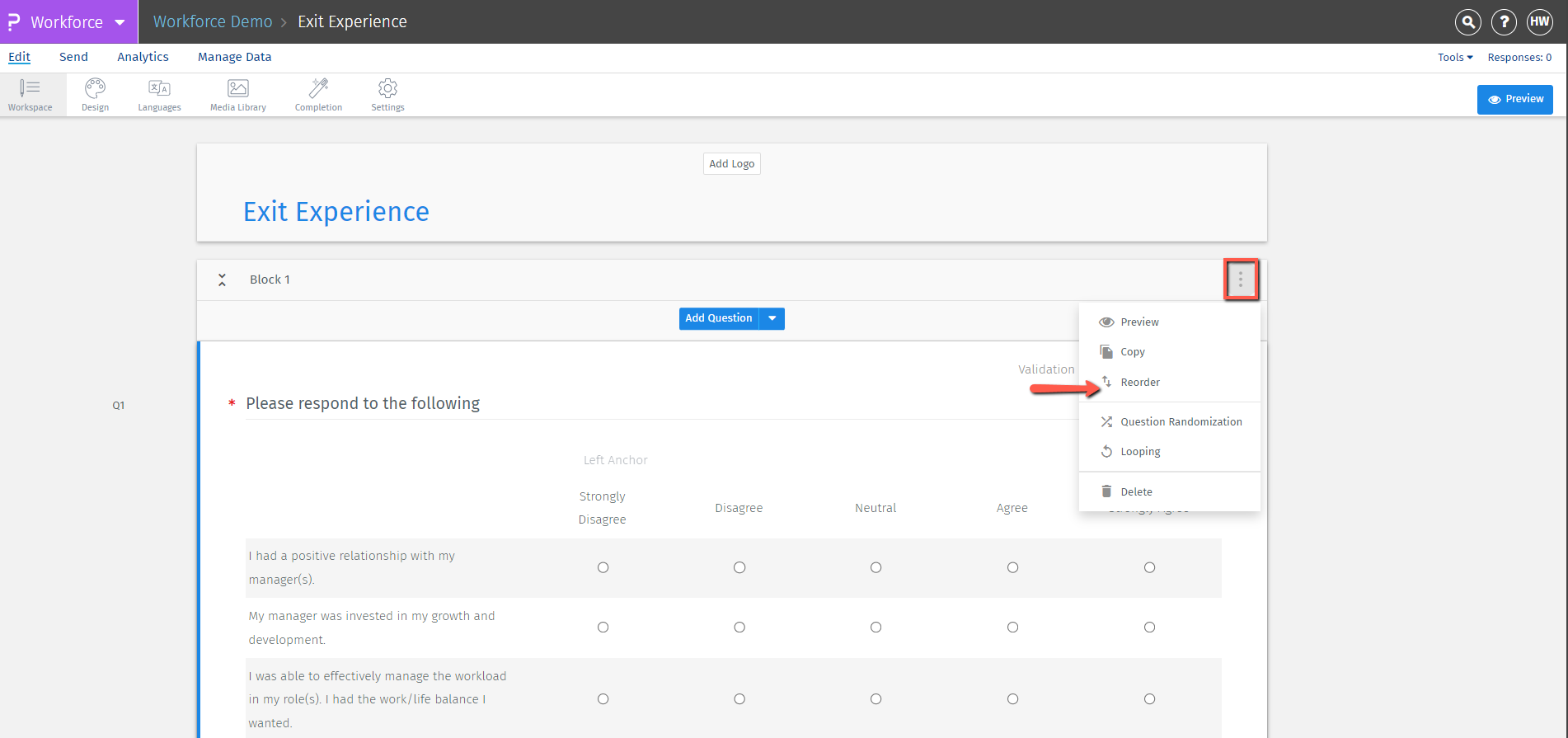Viewport: 1568px width, 738px height.
Task: Click the Block 1 three-dot menu
Action: pyautogui.click(x=1240, y=280)
